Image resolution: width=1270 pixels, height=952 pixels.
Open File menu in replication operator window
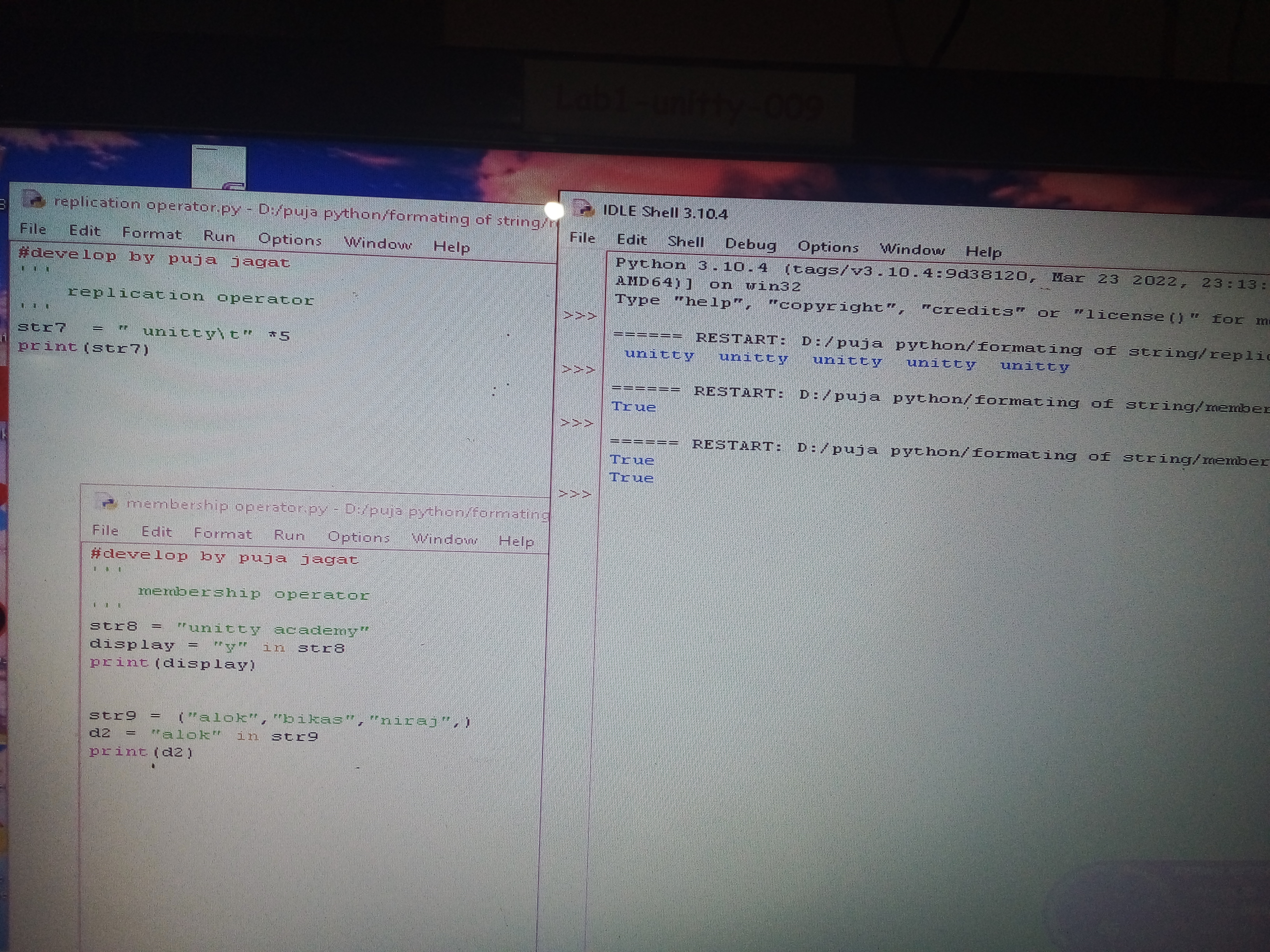click(x=33, y=228)
